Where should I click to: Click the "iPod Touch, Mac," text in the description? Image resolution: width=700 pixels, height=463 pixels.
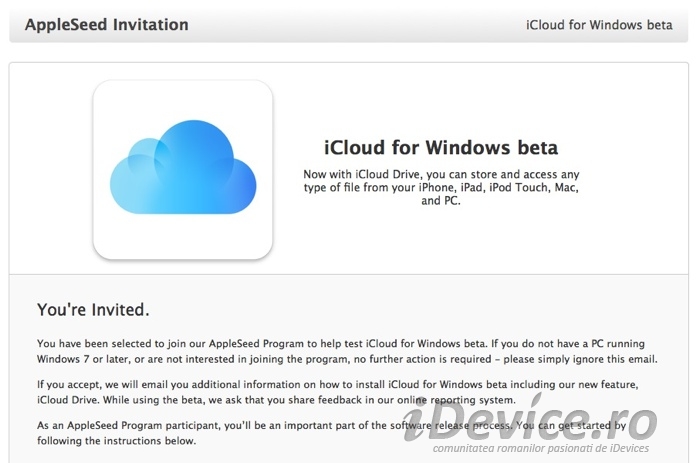click(534, 188)
